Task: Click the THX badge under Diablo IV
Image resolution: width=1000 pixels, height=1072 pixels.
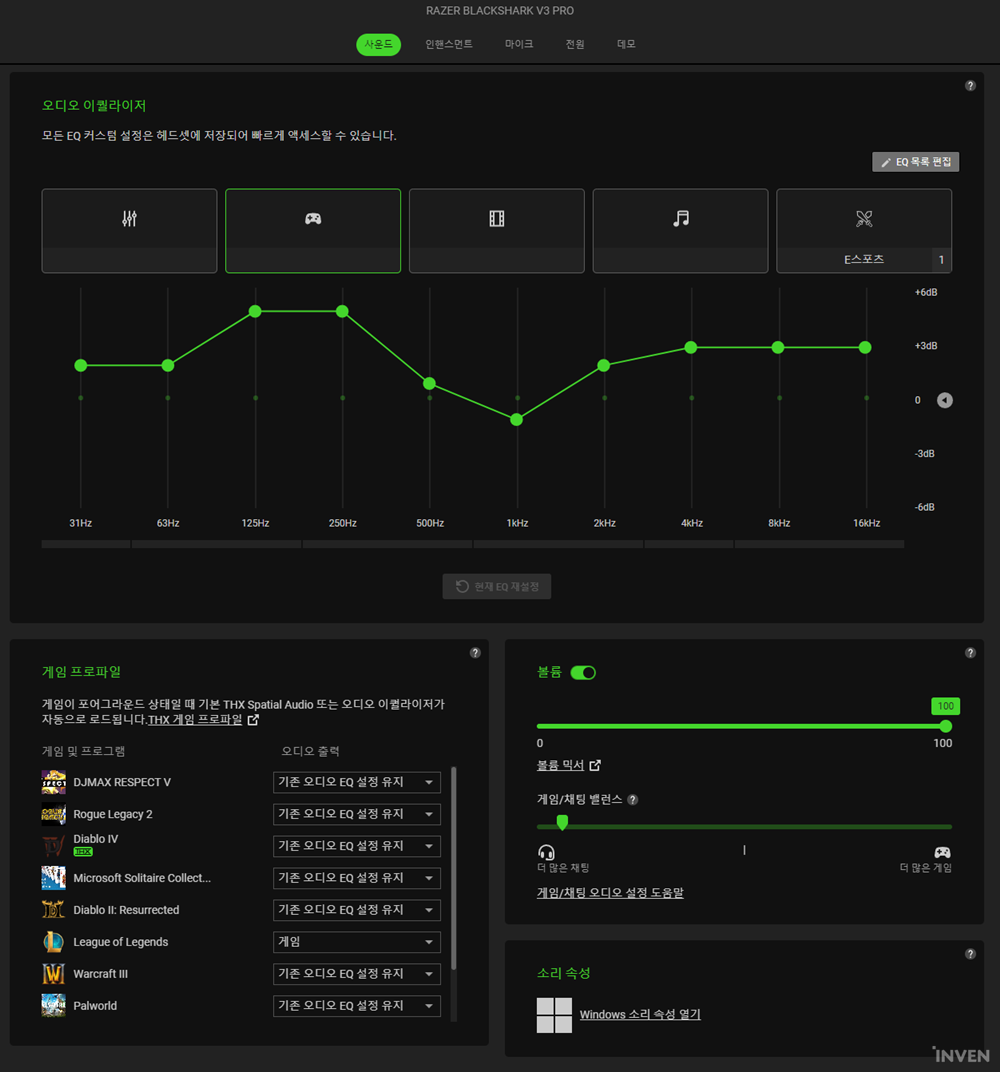Action: point(83,852)
